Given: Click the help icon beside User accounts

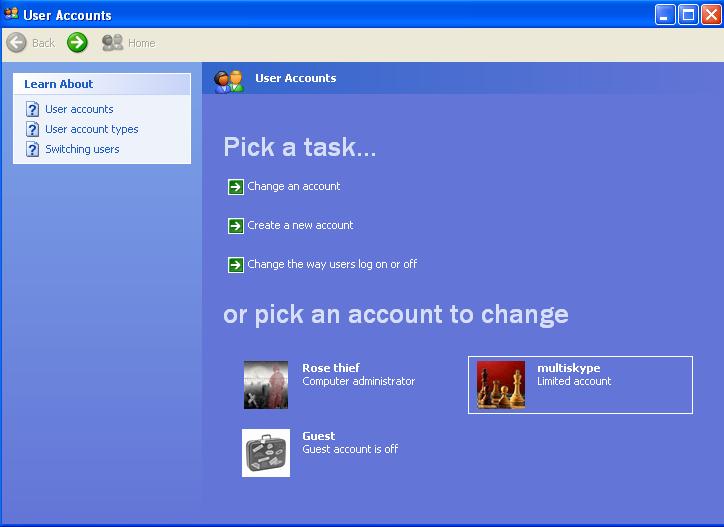Looking at the screenshot, I should coord(32,109).
